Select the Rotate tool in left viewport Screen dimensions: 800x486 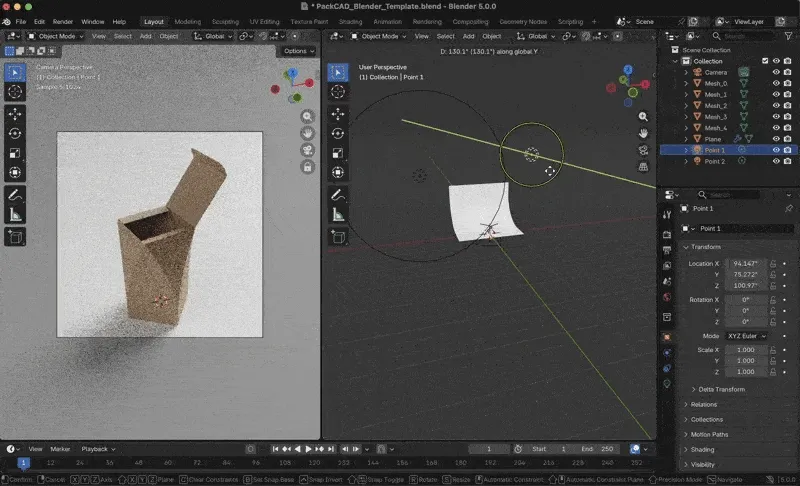[15, 133]
